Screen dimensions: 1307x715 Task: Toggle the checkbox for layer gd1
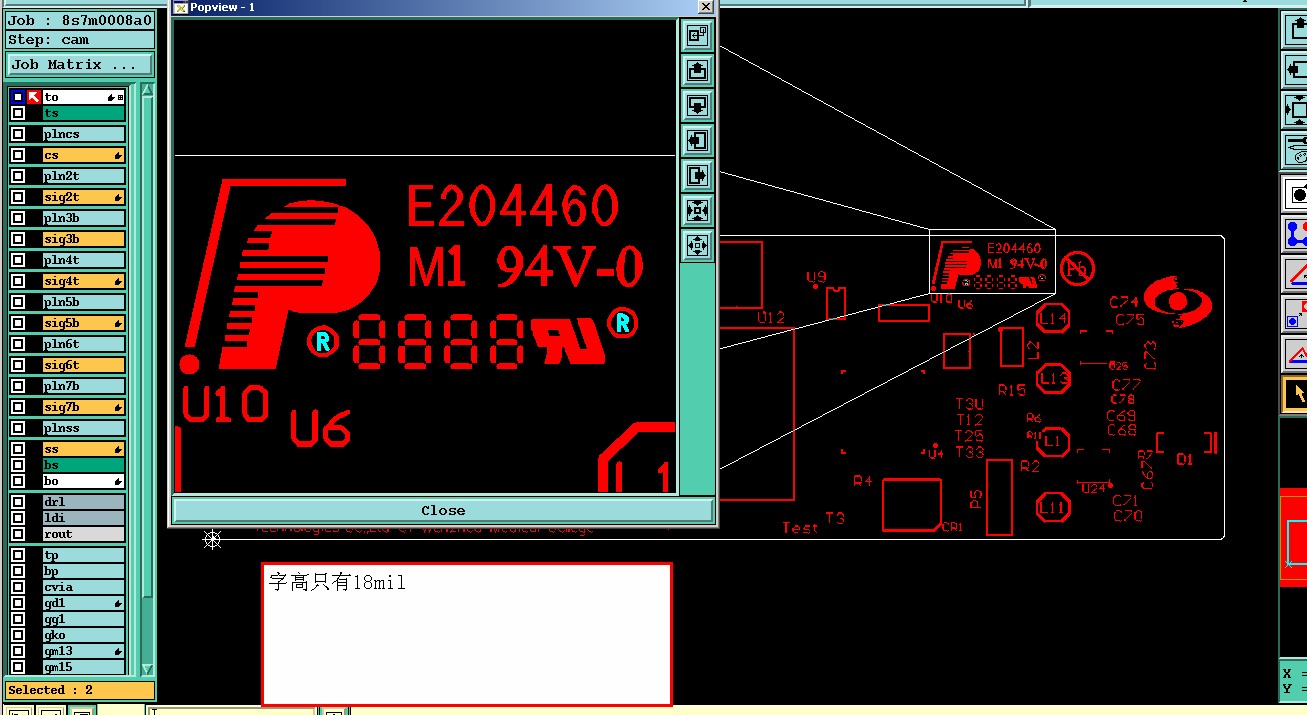click(x=18, y=603)
